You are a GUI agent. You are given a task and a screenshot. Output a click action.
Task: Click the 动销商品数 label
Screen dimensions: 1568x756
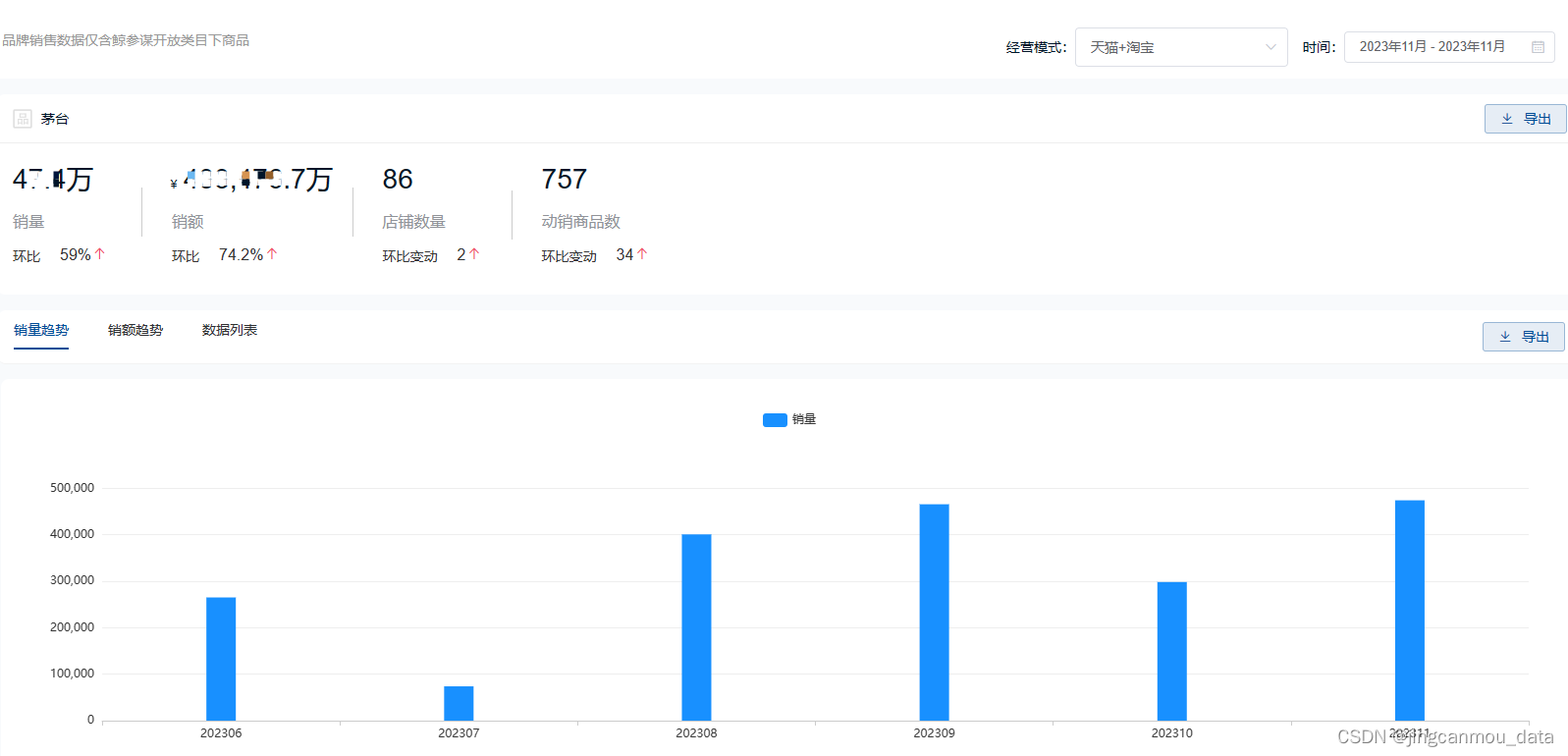click(x=580, y=222)
